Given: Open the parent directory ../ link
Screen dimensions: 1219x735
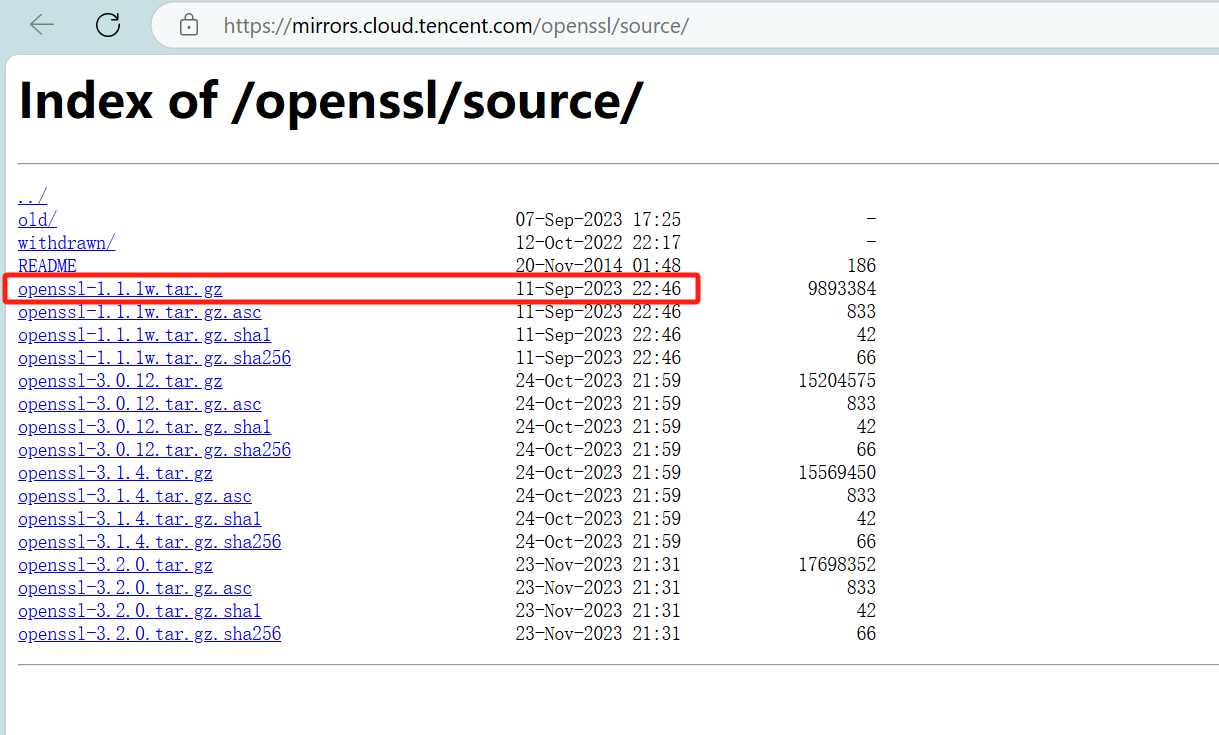Looking at the screenshot, I should click(x=32, y=197).
